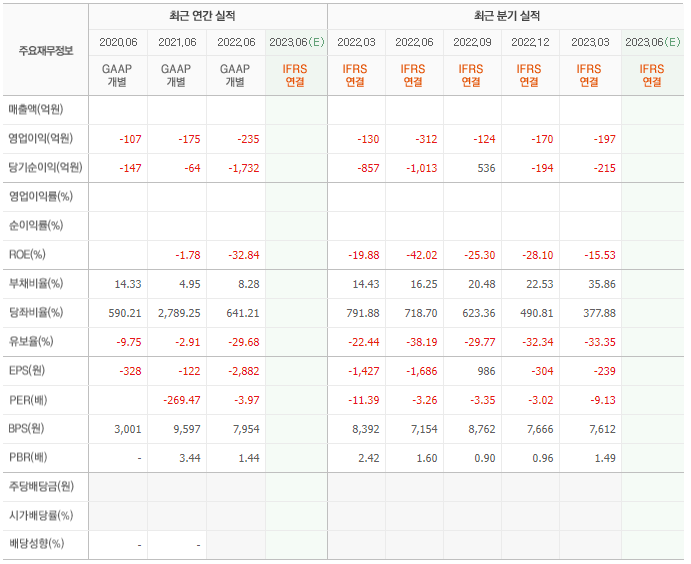Click the 2023.03 quarterly column header
691x564 pixels.
(x=590, y=42)
